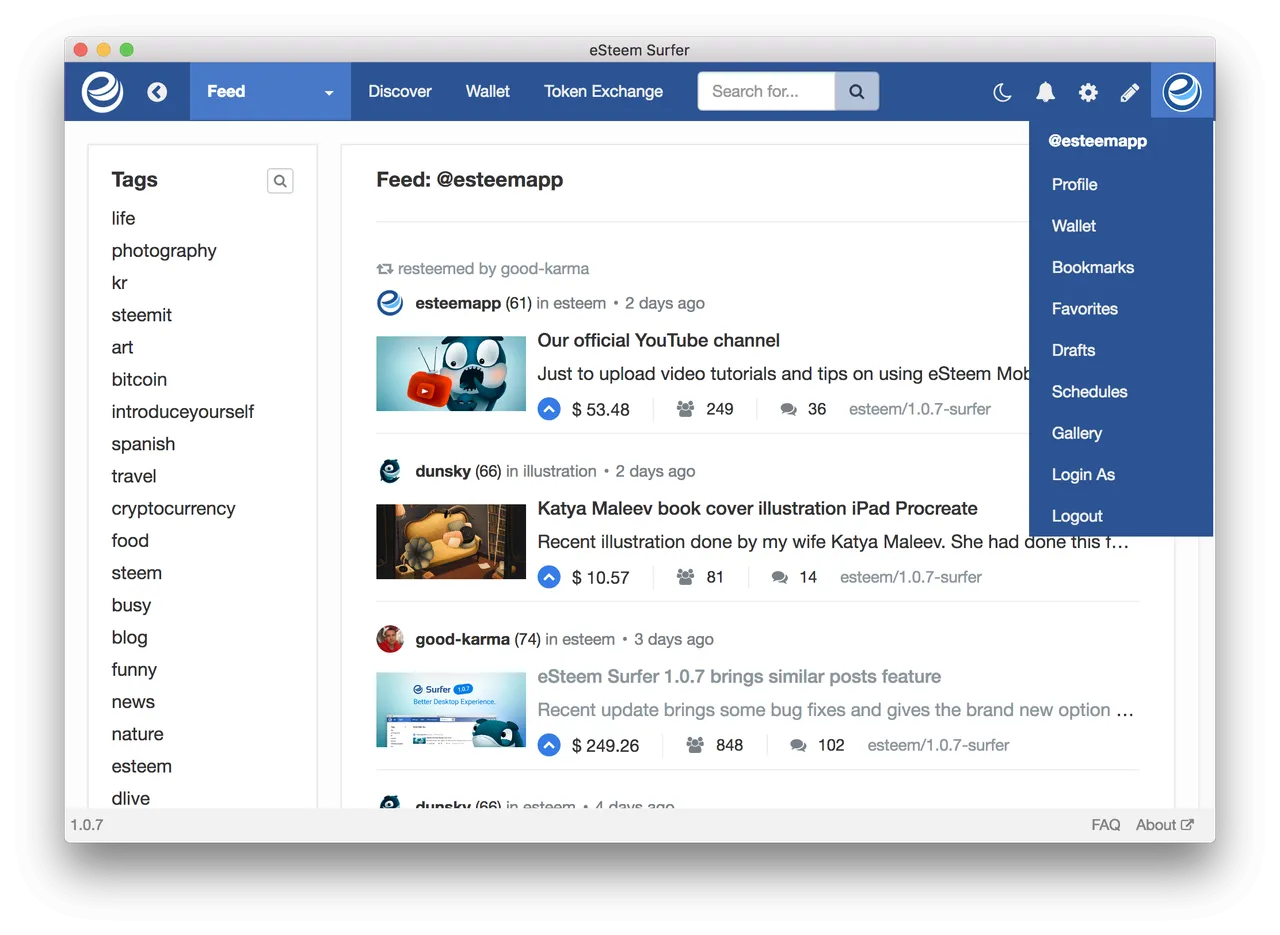The height and width of the screenshot is (935, 1280).
Task: Toggle night mode with the moon icon
Action: (1002, 92)
